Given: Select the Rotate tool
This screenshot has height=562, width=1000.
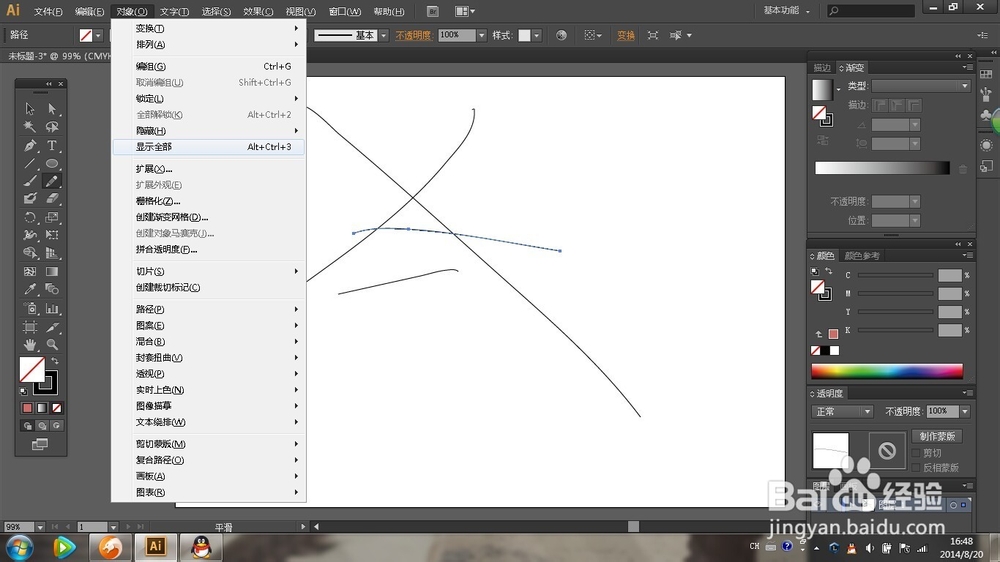Looking at the screenshot, I should tap(30, 218).
